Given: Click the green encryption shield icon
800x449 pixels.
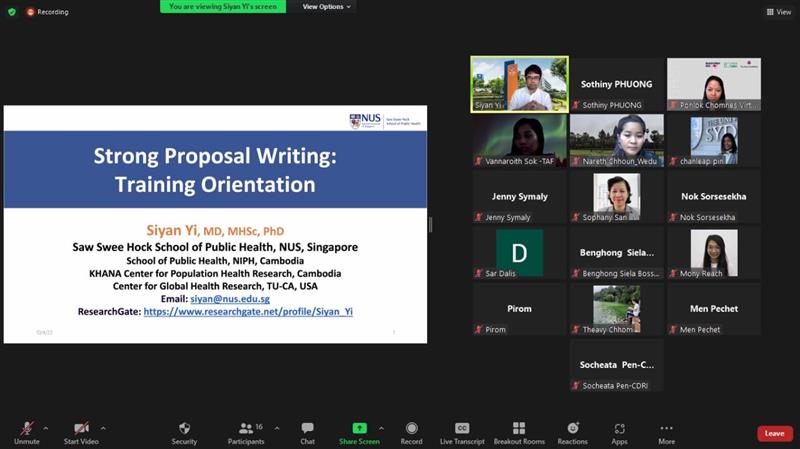Looking at the screenshot, I should point(12,12).
